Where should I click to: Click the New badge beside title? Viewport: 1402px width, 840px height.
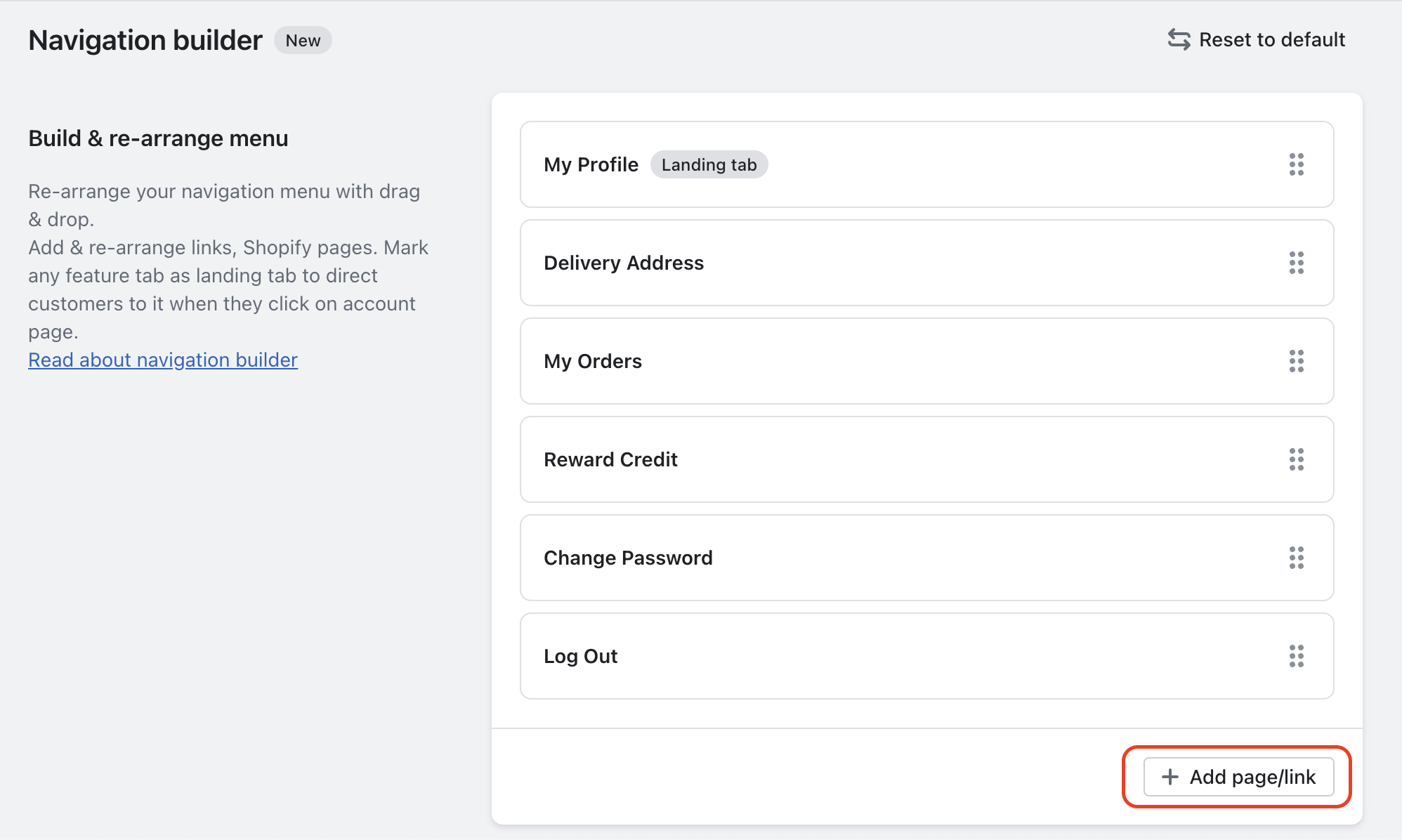pos(303,41)
